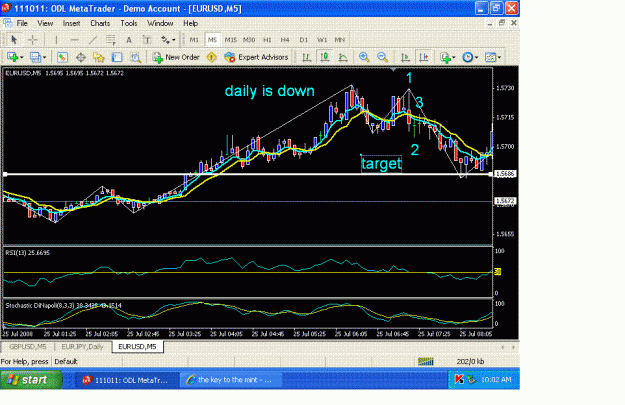Toggle Expert Advisors button
This screenshot has width=625, height=405.
pyautogui.click(x=256, y=57)
